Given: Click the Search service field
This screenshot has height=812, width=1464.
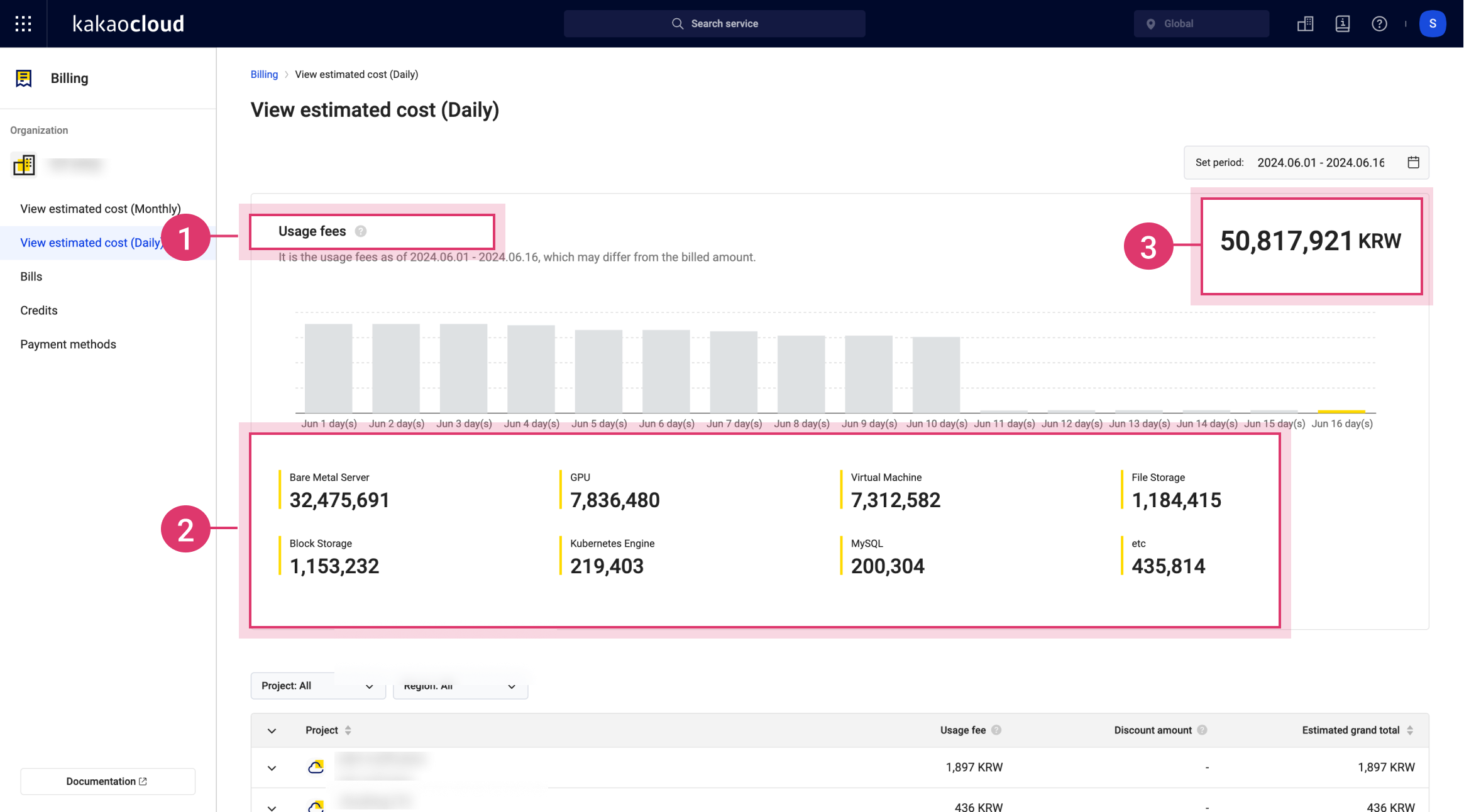Looking at the screenshot, I should coord(714,24).
